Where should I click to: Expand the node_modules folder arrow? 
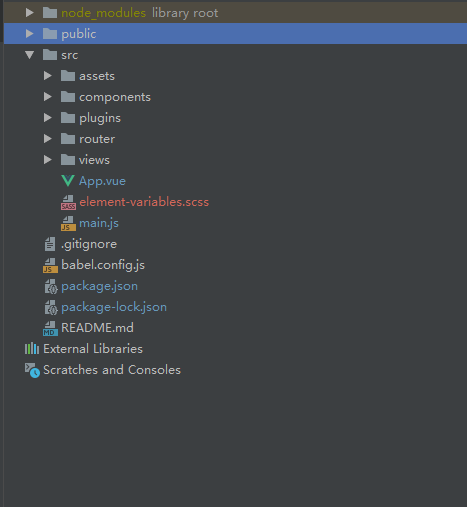[x=30, y=13]
